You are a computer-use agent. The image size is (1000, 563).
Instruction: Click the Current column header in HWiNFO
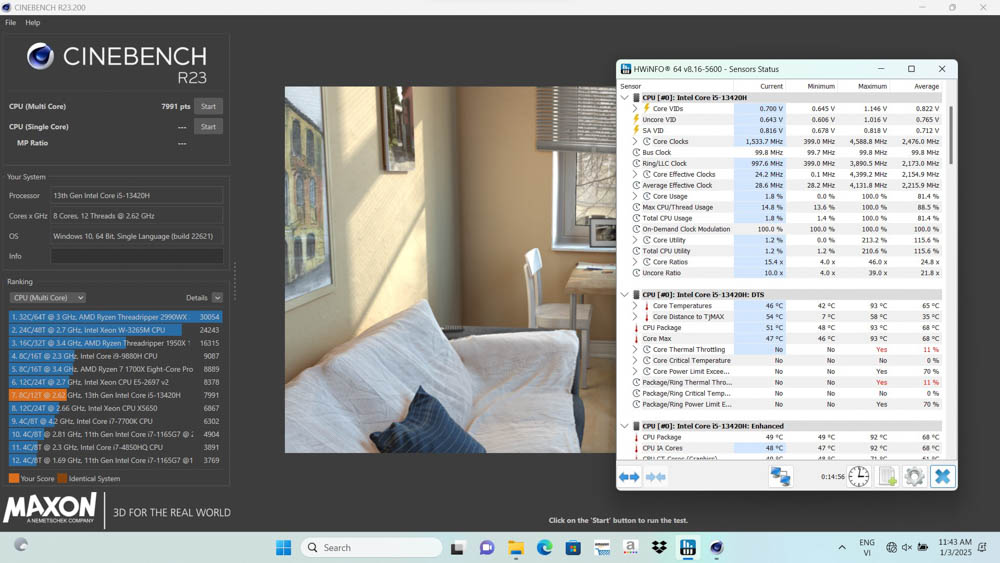pyautogui.click(x=771, y=86)
